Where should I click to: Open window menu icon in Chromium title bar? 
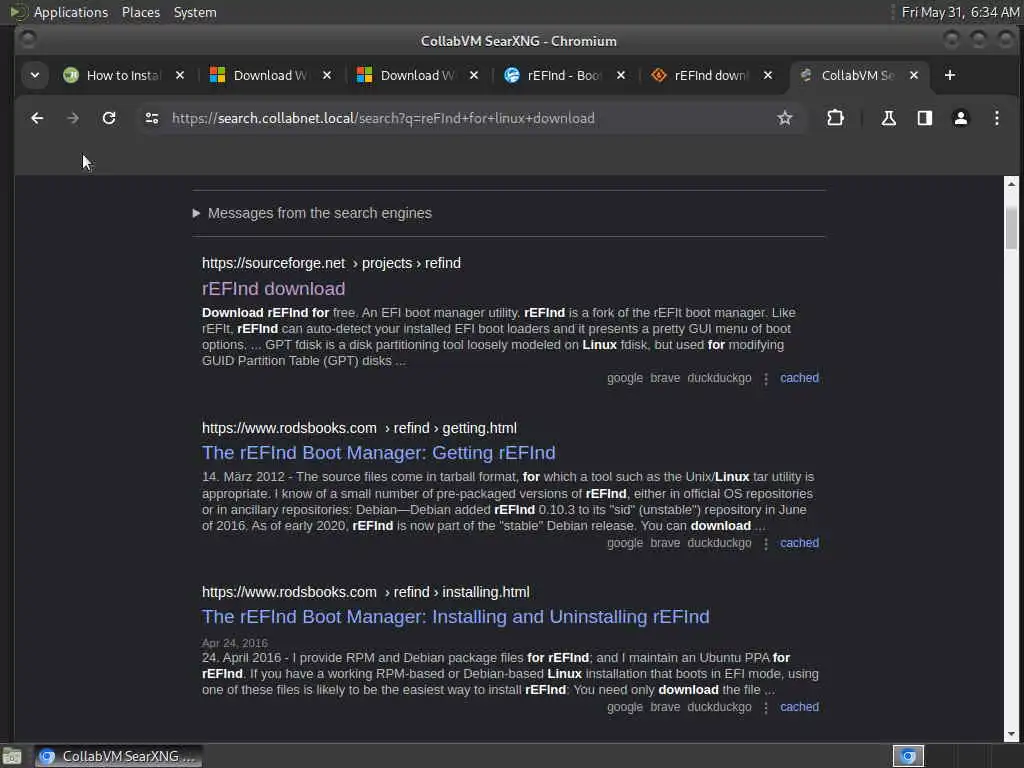[x=27, y=40]
